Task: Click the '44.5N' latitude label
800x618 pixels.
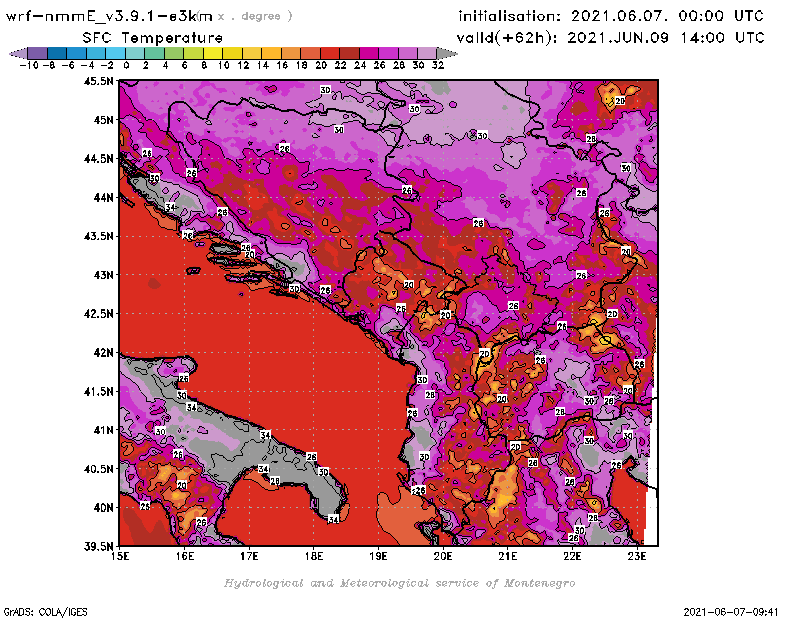Action: point(98,159)
